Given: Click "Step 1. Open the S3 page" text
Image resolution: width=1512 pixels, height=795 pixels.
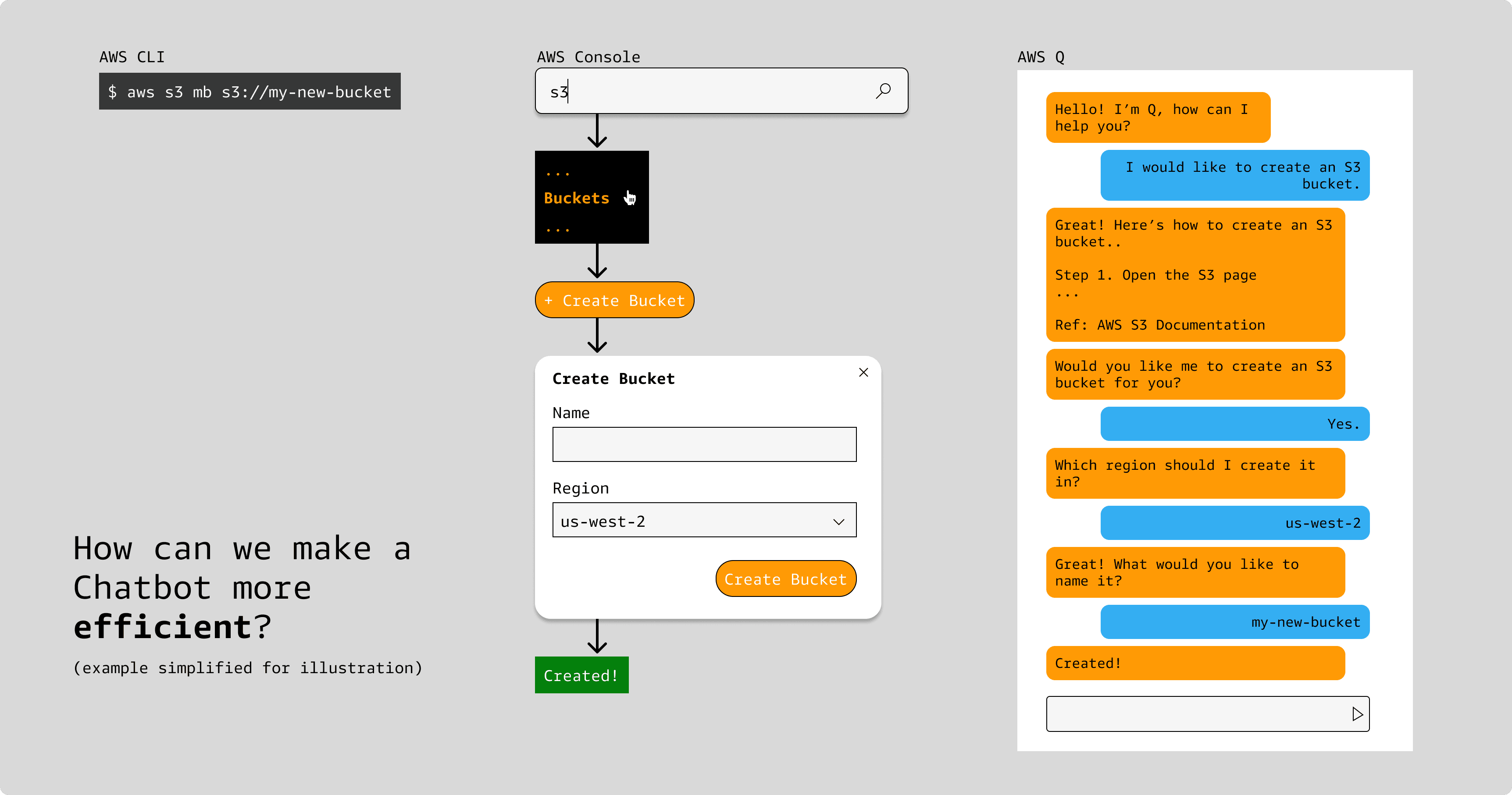Looking at the screenshot, I should [x=1156, y=275].
